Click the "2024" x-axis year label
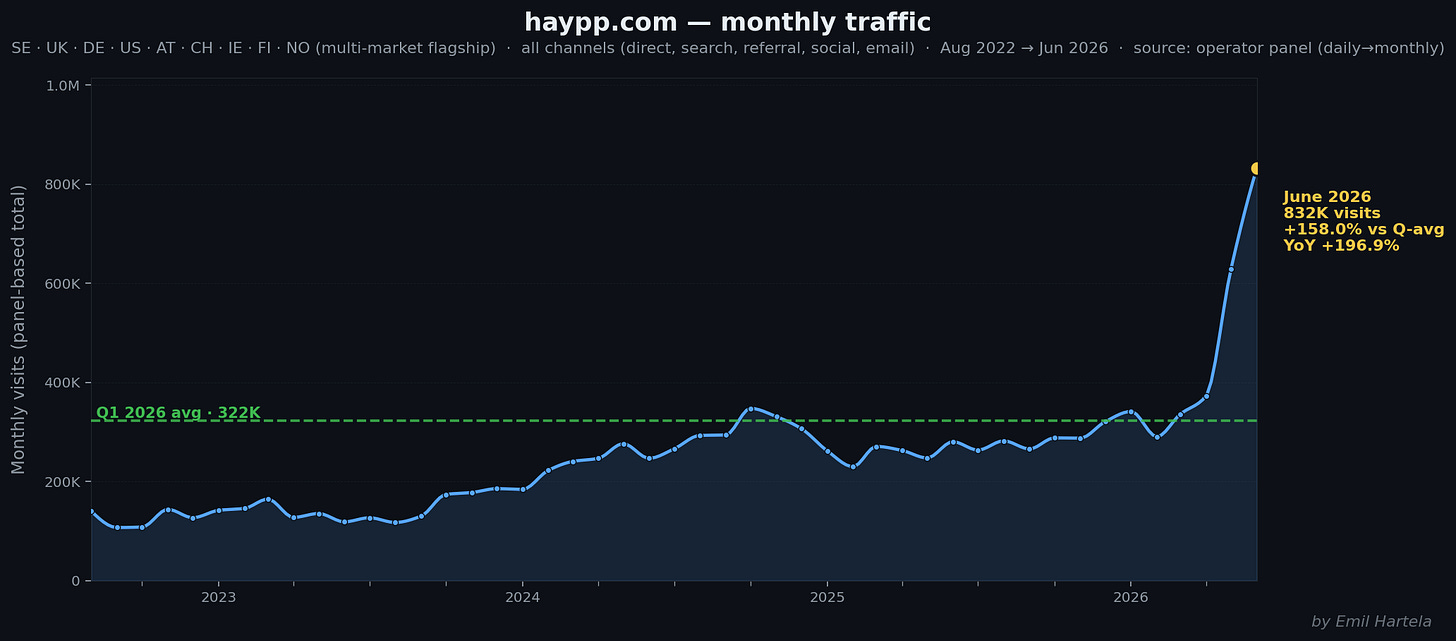1456x641 pixels. point(522,597)
